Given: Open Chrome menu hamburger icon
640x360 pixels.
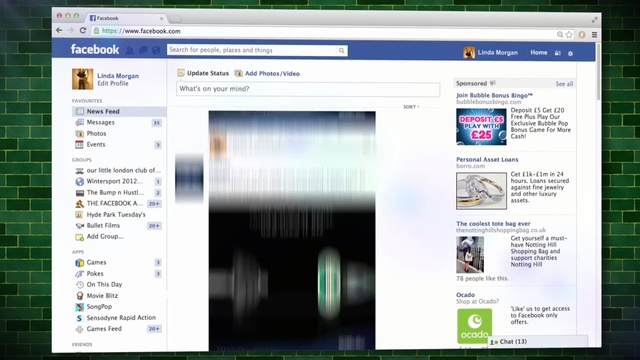Looking at the screenshot, I should pyautogui.click(x=594, y=35).
